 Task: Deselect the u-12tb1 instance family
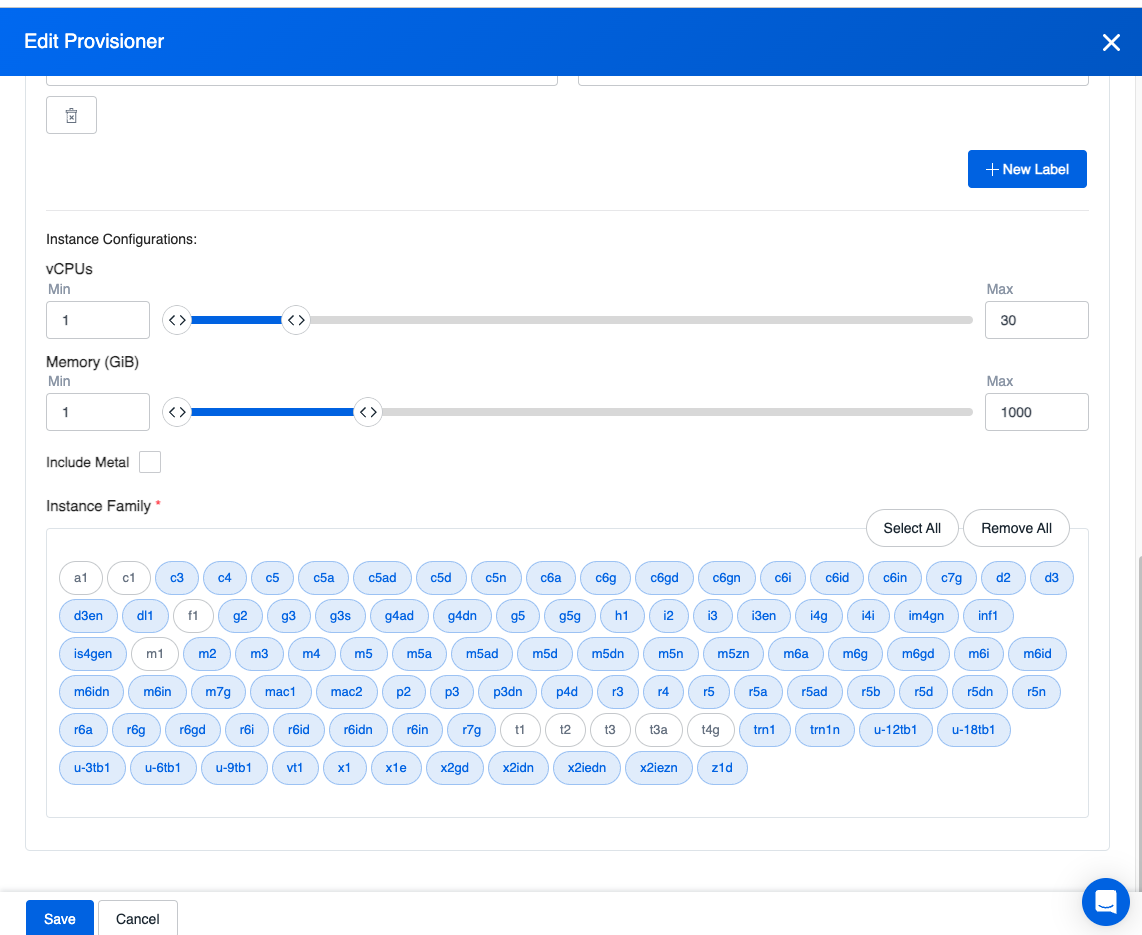coord(896,729)
